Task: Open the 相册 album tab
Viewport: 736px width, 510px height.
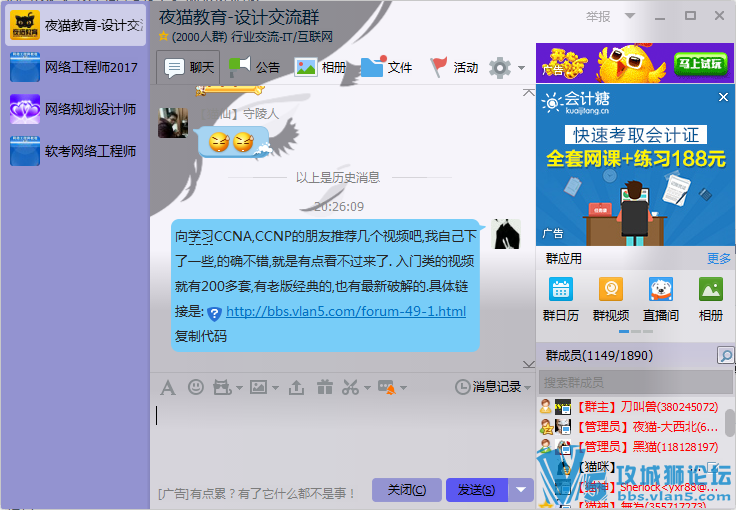Action: pos(320,68)
